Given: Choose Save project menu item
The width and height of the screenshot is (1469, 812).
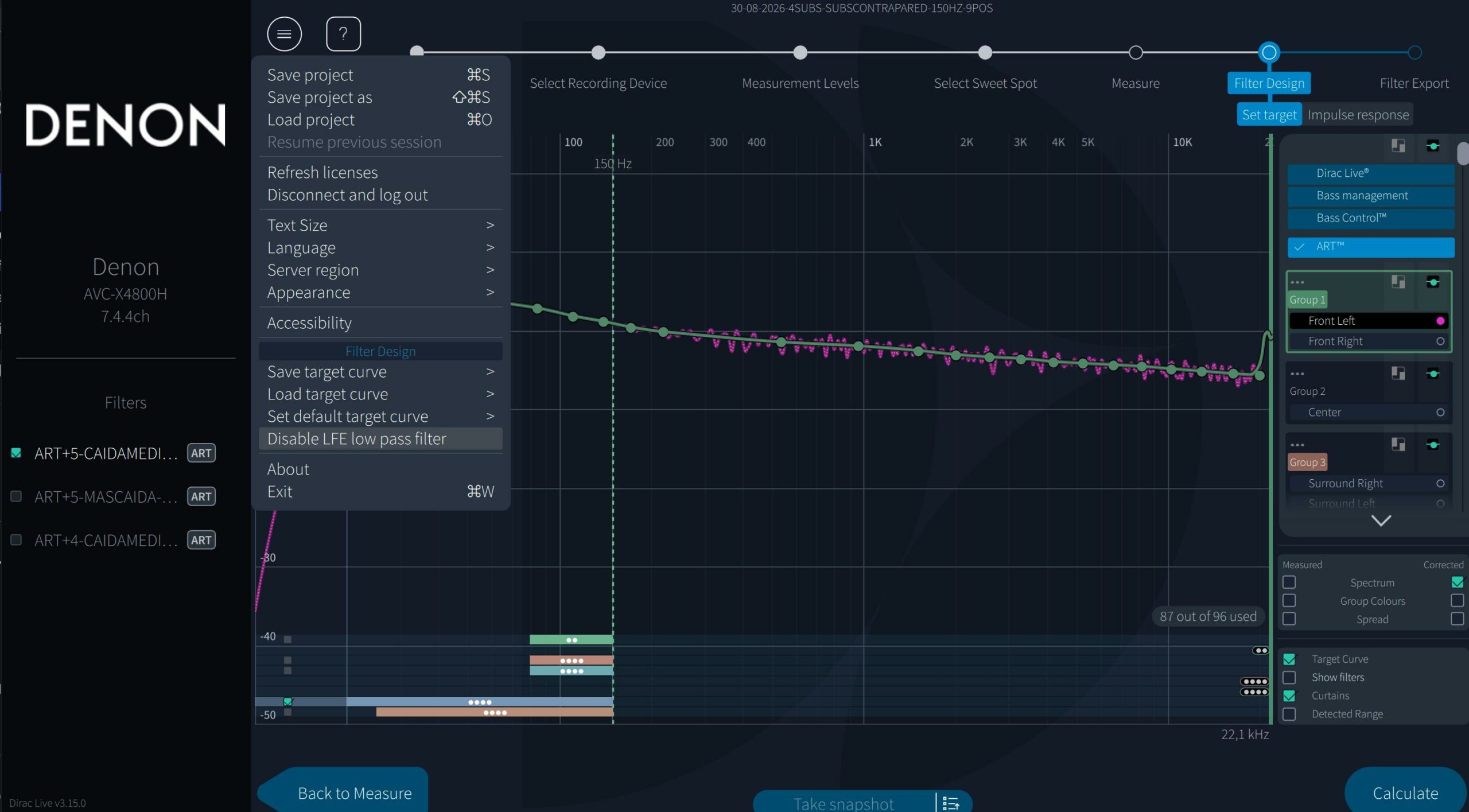Looking at the screenshot, I should 380,75.
